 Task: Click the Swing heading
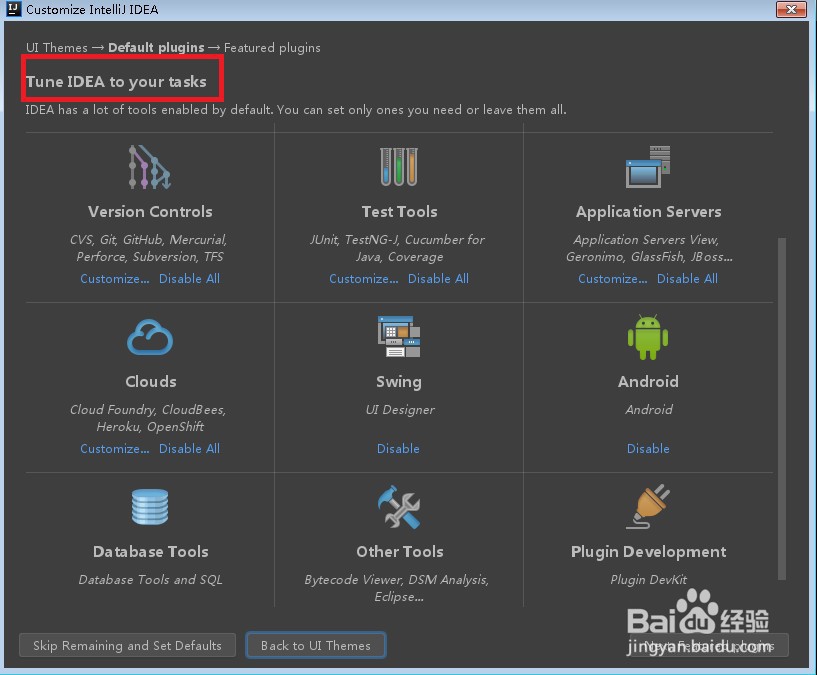click(x=399, y=382)
